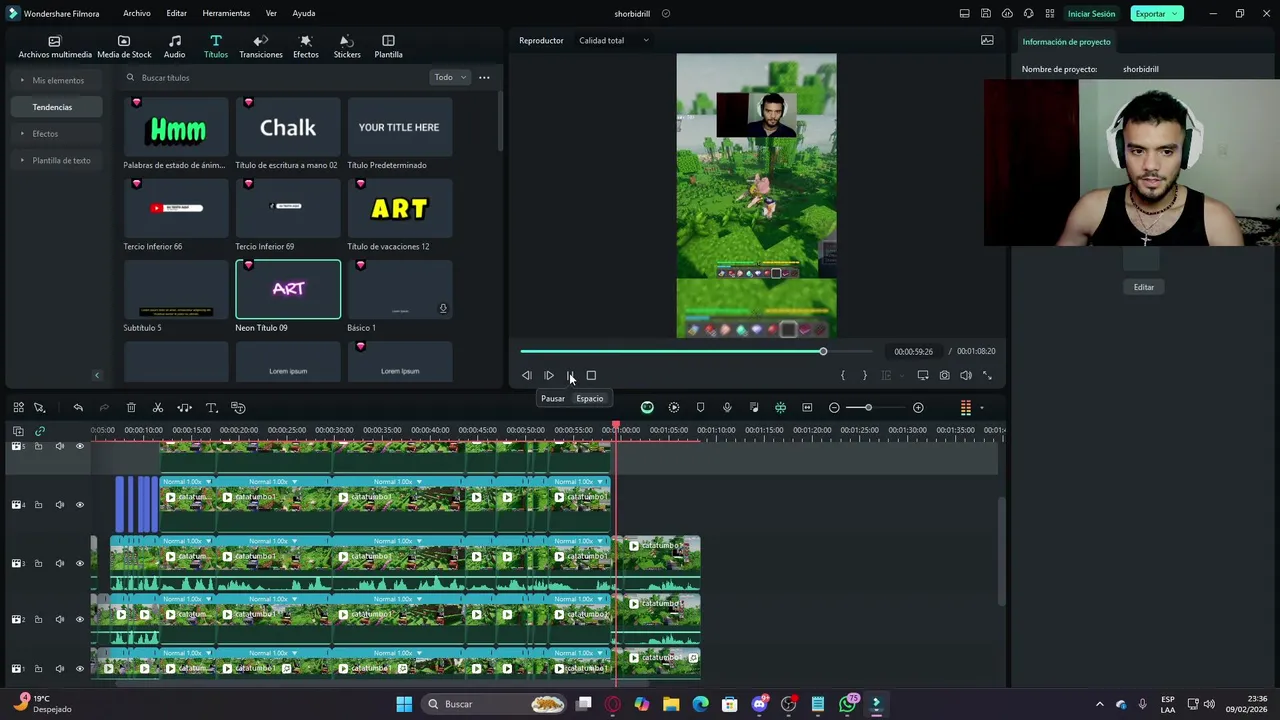1280x720 pixels.
Task: Set mark out with right brace icon
Action: (x=865, y=376)
